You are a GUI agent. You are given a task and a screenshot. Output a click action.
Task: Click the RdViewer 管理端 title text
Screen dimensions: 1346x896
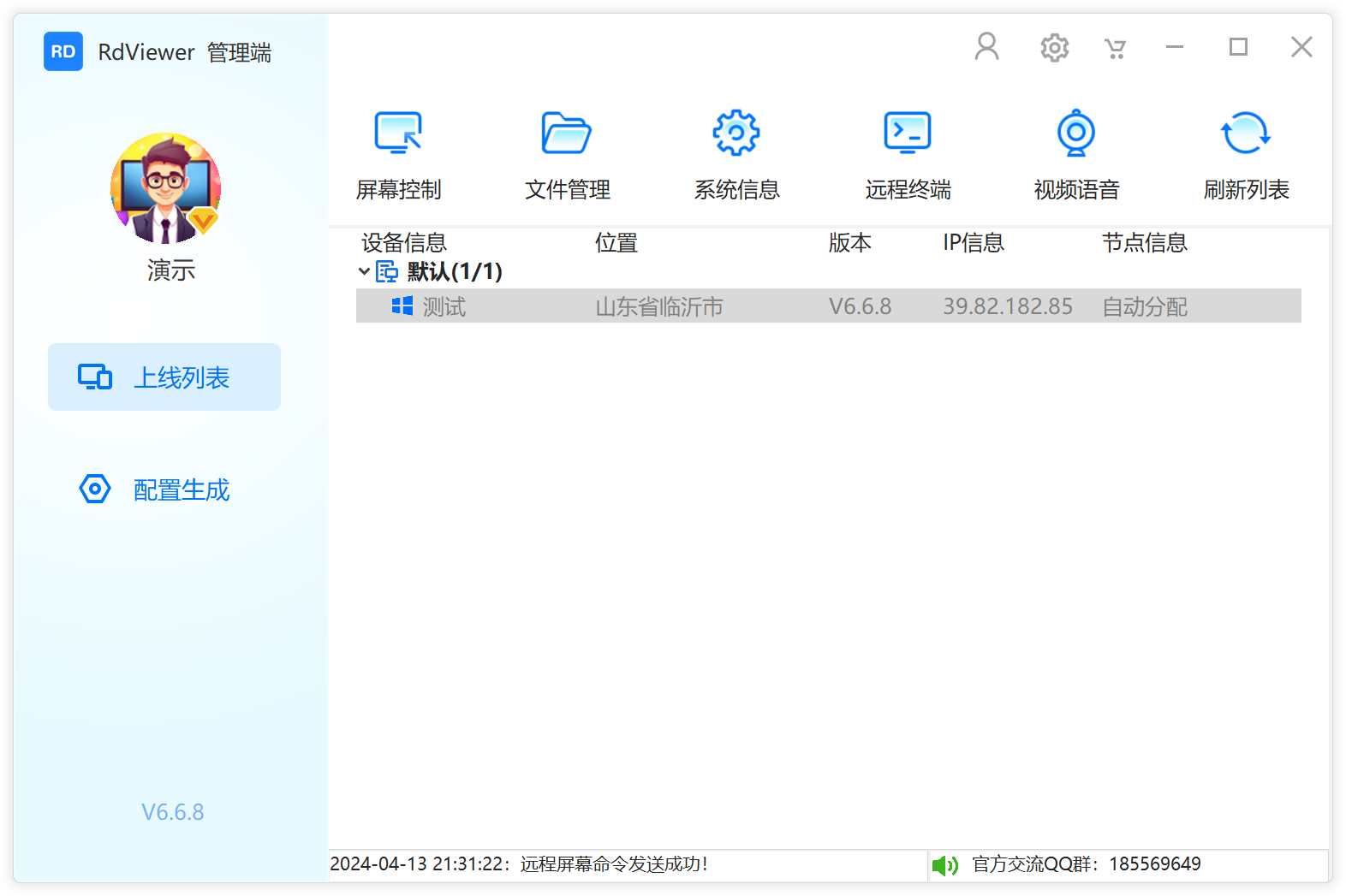(x=185, y=52)
